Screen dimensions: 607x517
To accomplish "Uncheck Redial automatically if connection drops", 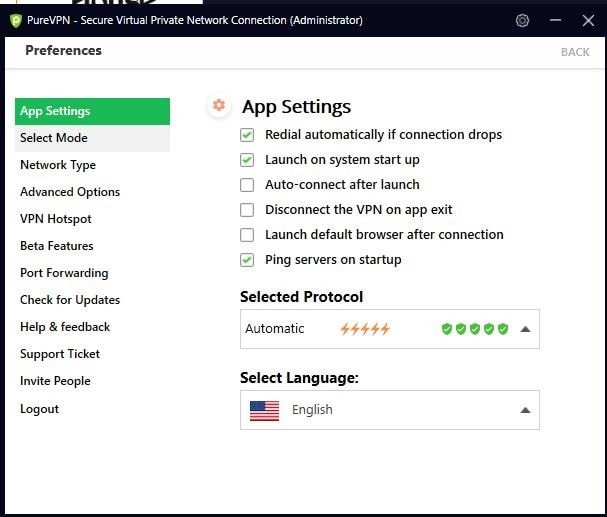I will [x=247, y=135].
